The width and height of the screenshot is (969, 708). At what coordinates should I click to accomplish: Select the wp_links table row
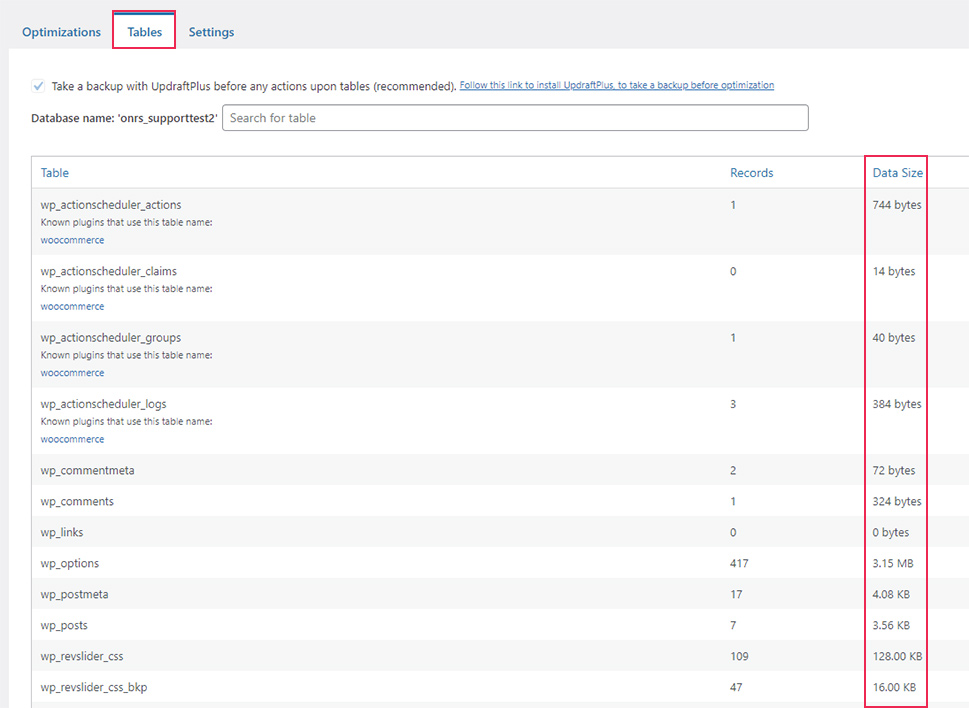(x=500, y=532)
